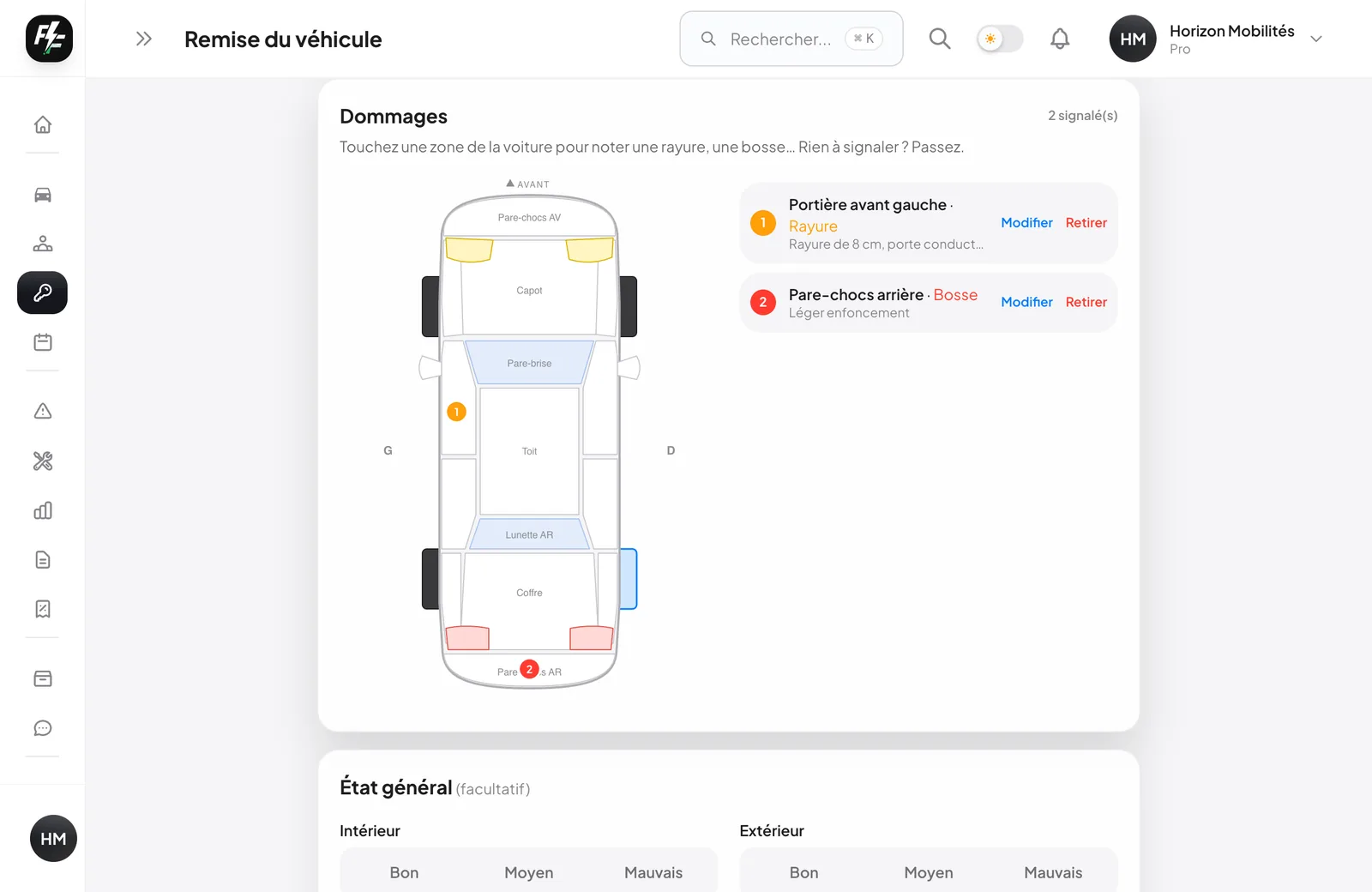
Task: Click the app logo at top left
Action: [x=49, y=39]
